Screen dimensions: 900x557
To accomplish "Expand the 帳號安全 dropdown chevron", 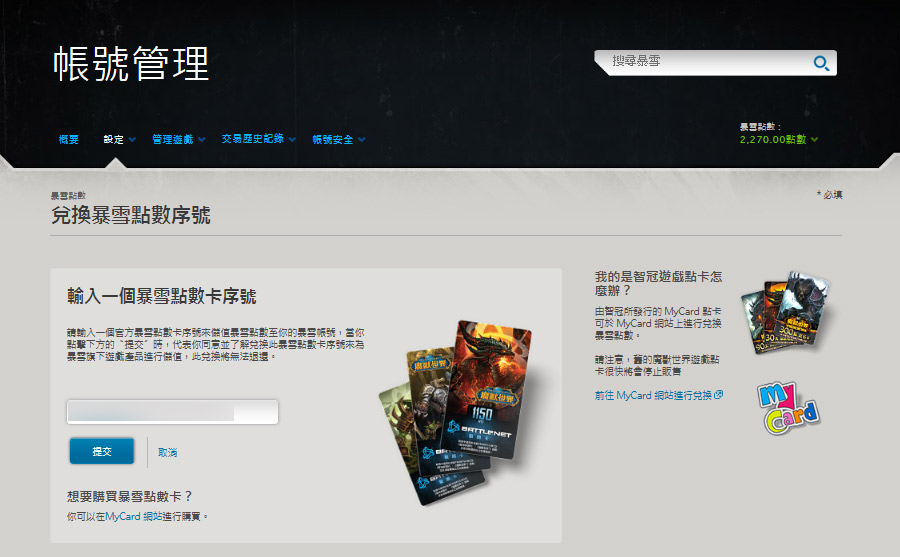I will (362, 140).
